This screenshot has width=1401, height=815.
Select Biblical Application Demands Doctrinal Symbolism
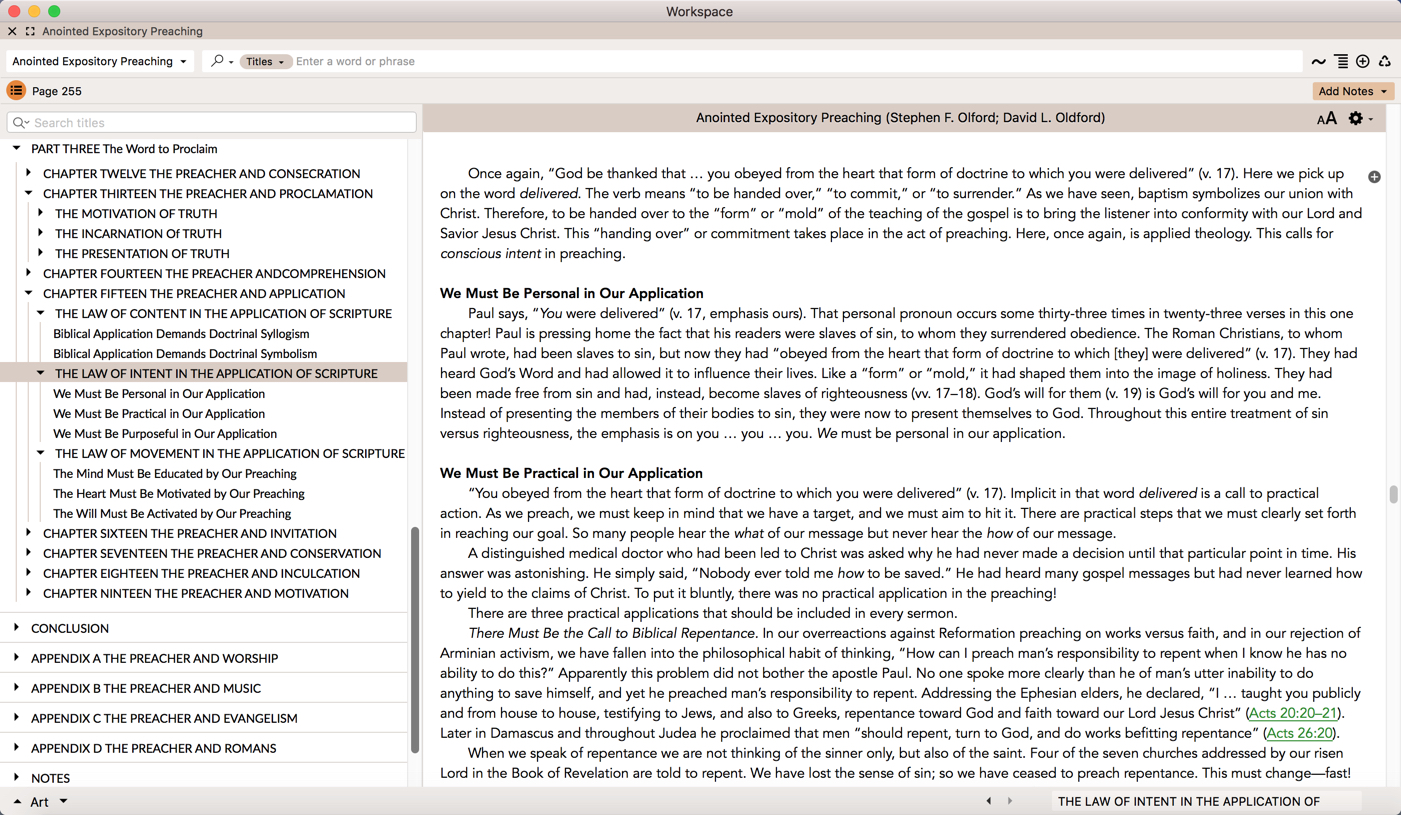click(x=185, y=353)
